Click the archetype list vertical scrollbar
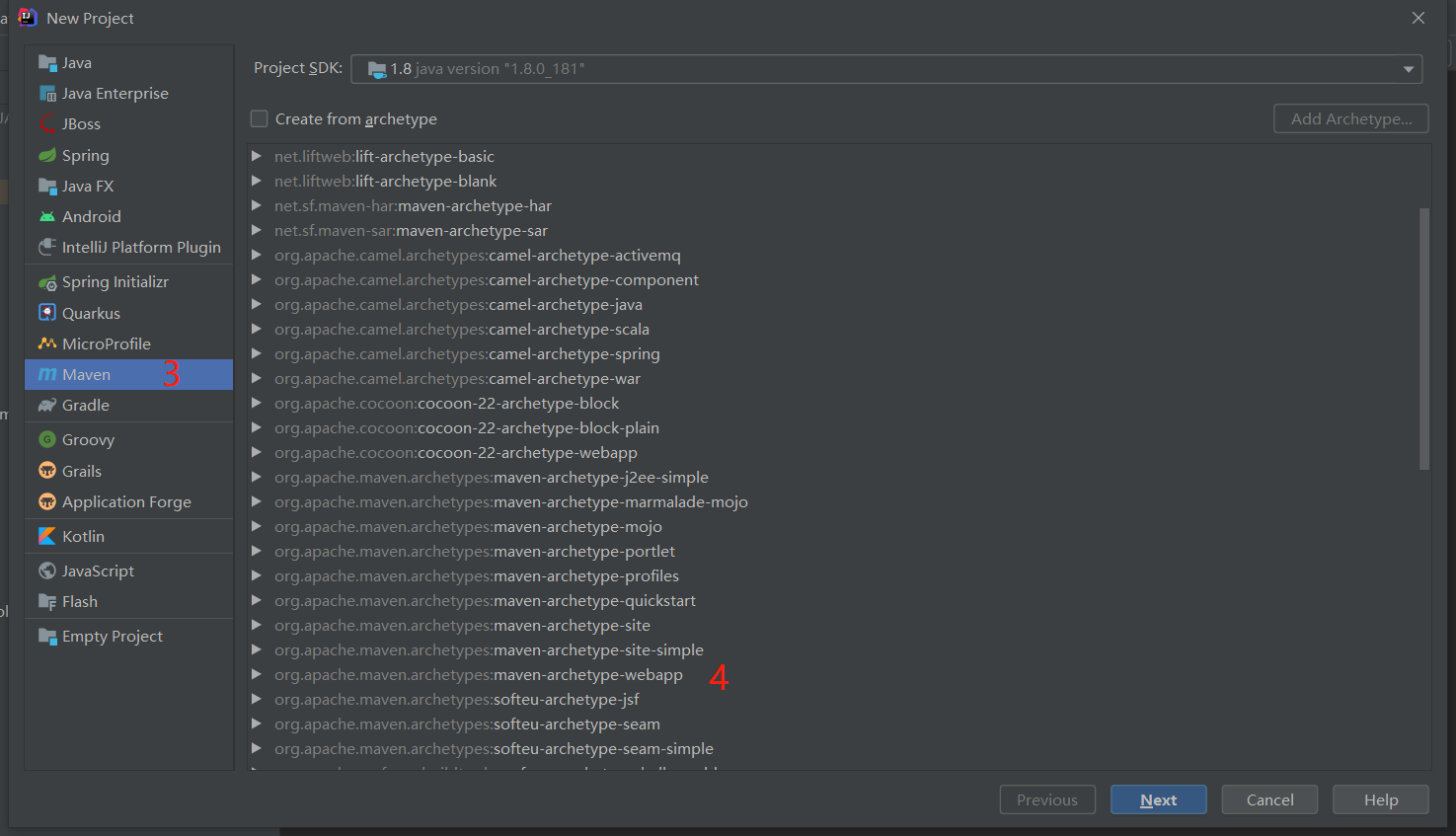Screen dimensions: 1456x836 click(x=1424, y=339)
